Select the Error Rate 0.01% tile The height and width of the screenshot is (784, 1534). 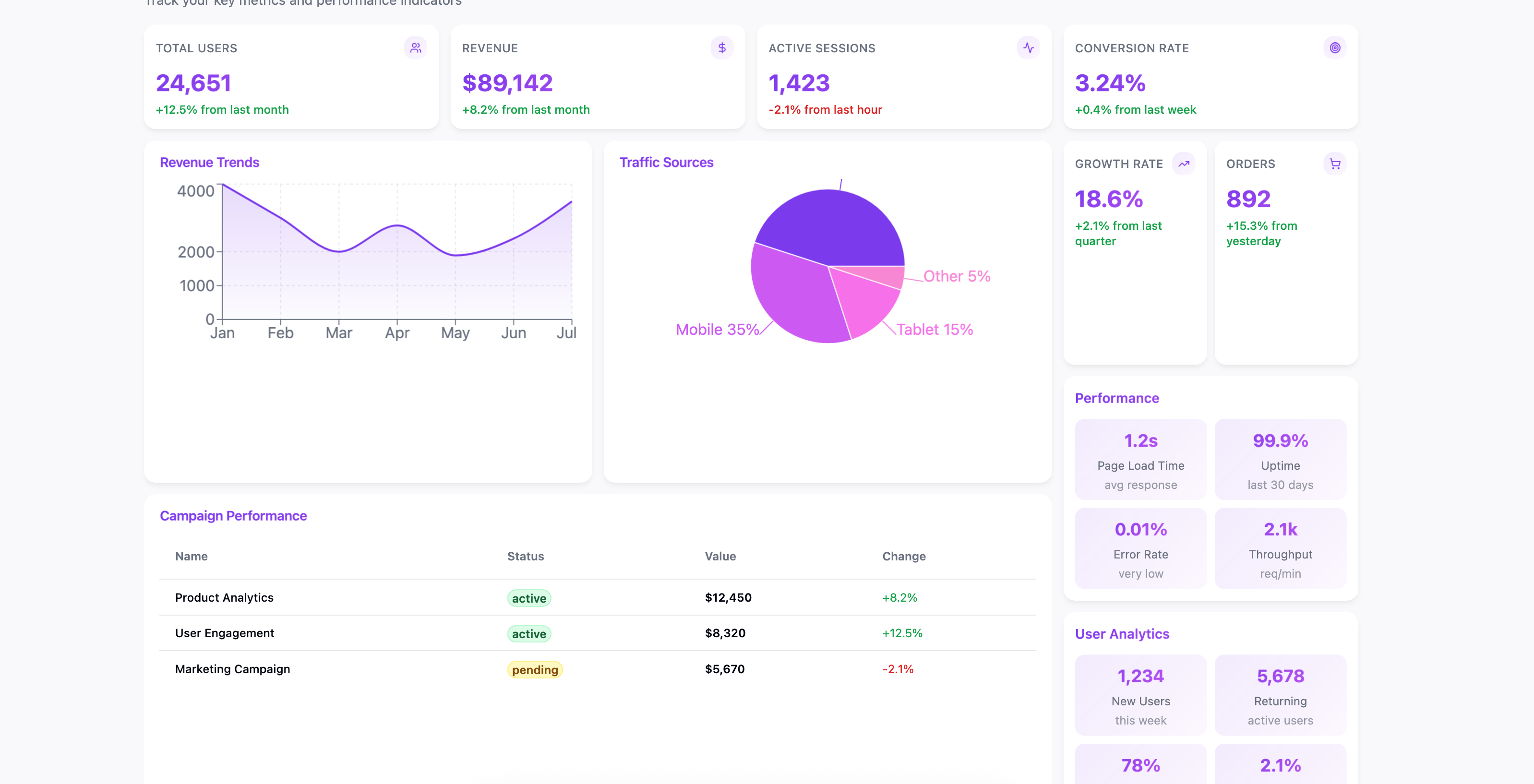[1140, 548]
